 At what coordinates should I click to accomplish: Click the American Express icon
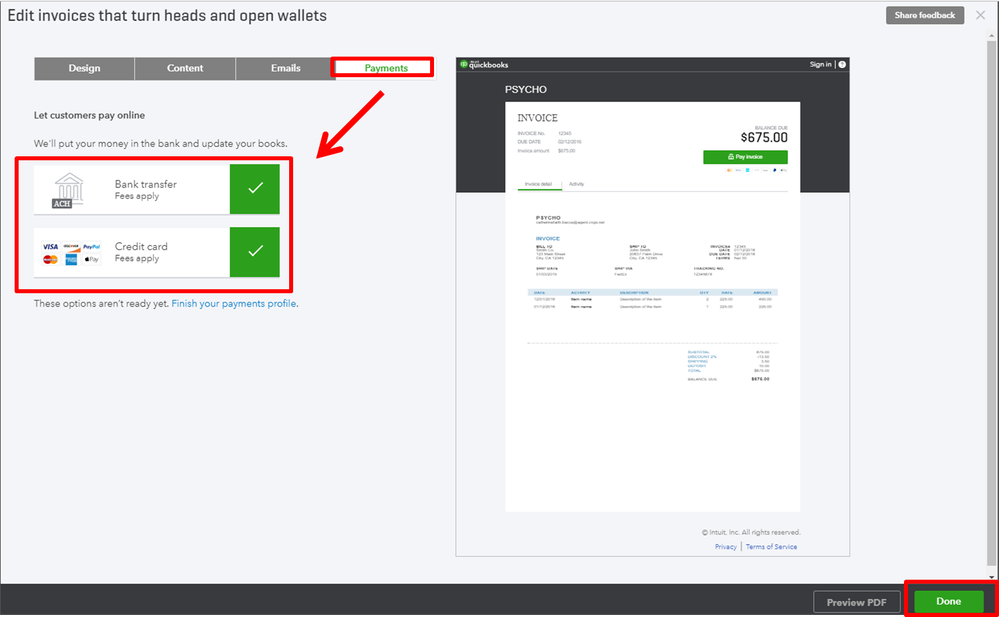click(x=70, y=258)
